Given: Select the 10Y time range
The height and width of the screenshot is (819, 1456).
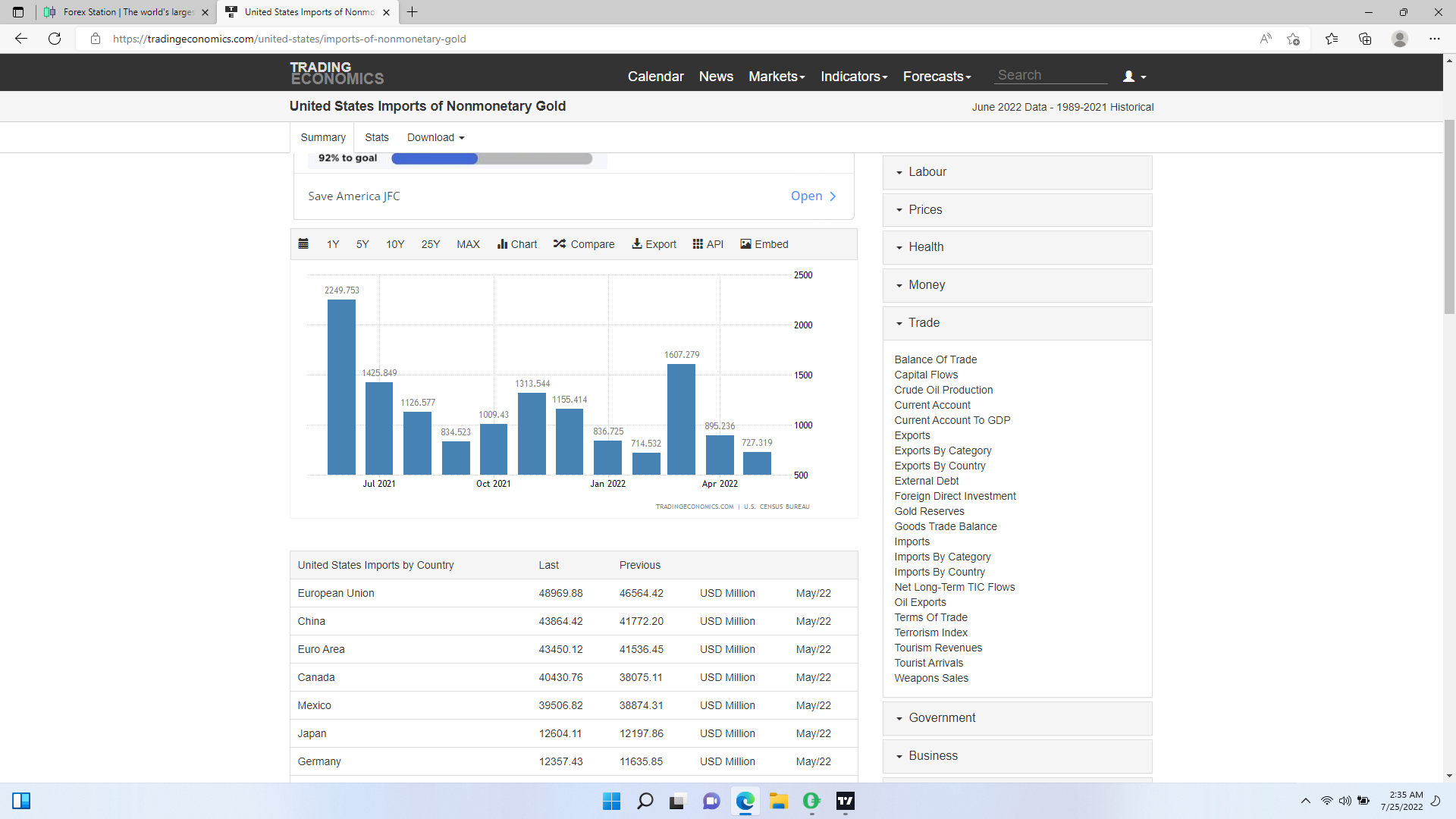Looking at the screenshot, I should tap(395, 244).
